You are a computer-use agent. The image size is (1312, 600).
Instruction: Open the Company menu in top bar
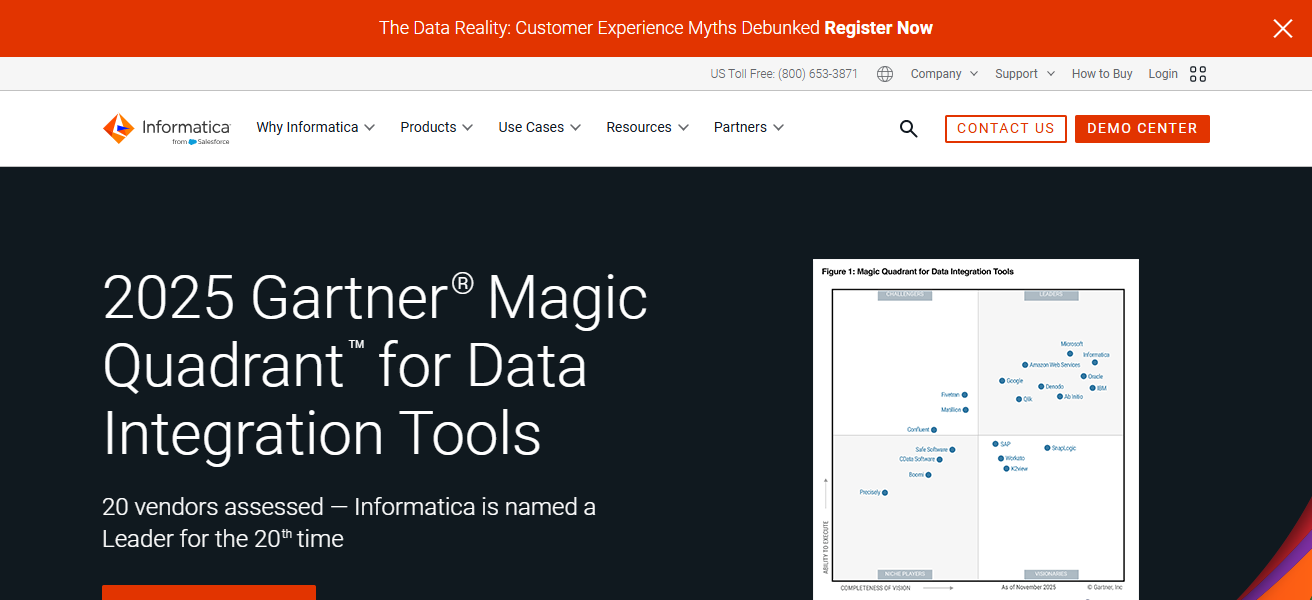(x=944, y=74)
